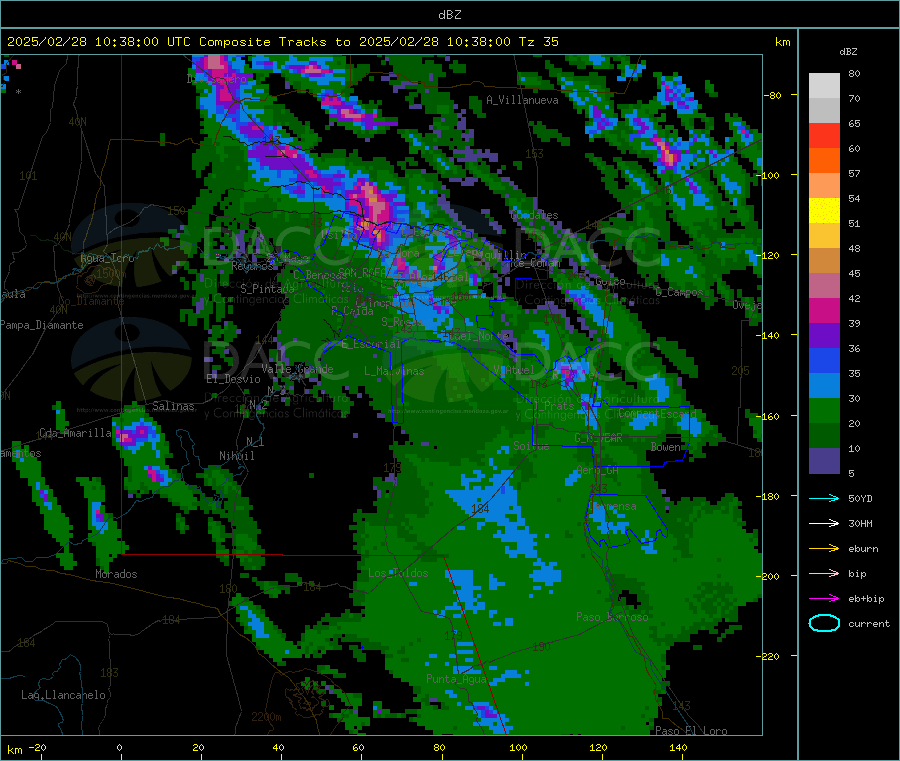
Task: Select the purple 36-39 dBZ swatch
Action: tap(824, 336)
